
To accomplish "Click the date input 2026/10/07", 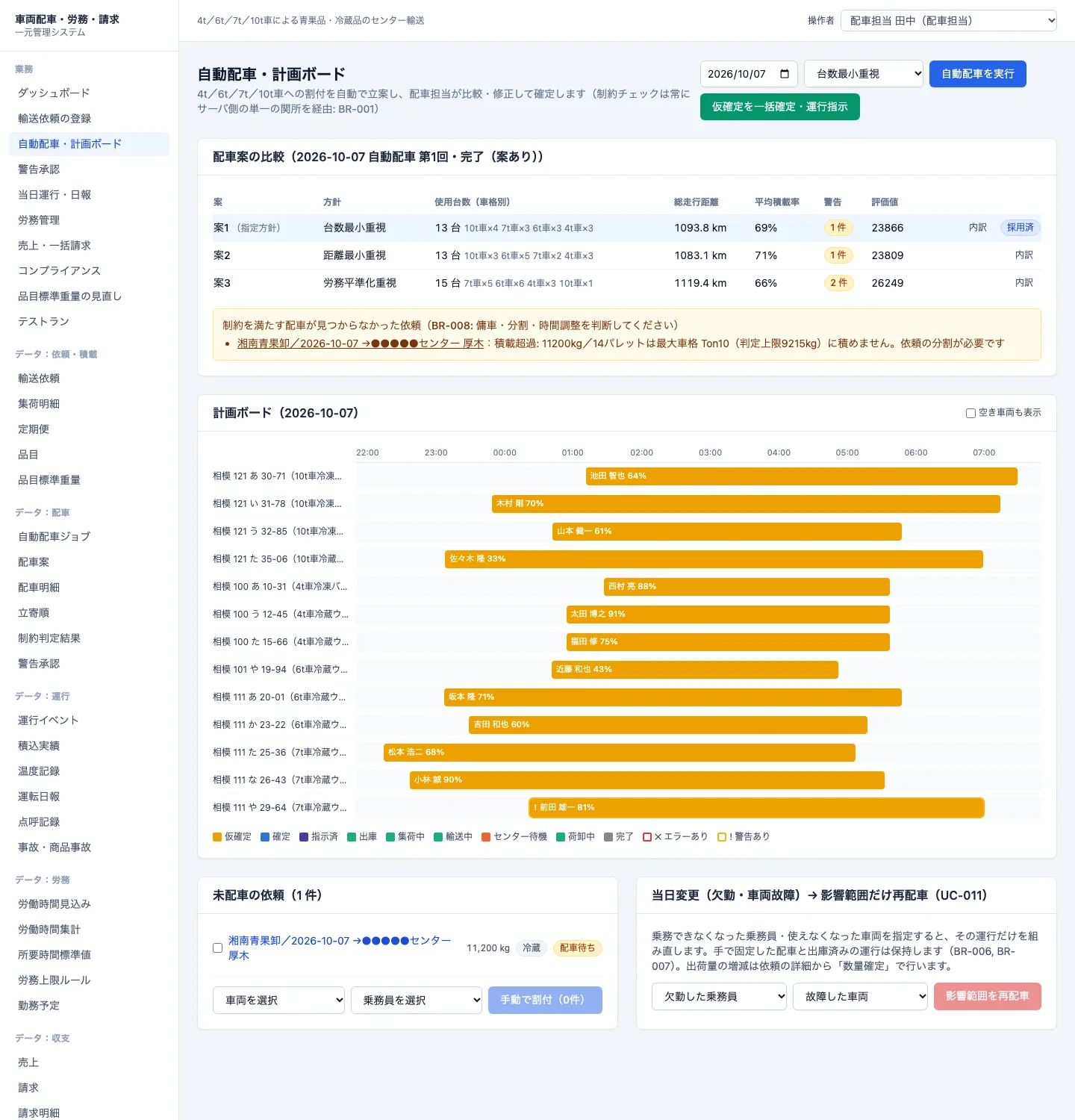I will [x=749, y=74].
